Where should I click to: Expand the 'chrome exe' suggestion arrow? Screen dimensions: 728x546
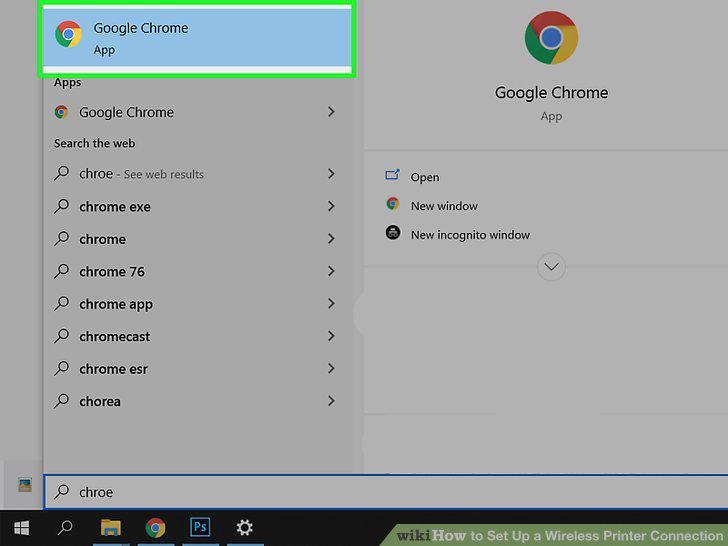tap(331, 206)
